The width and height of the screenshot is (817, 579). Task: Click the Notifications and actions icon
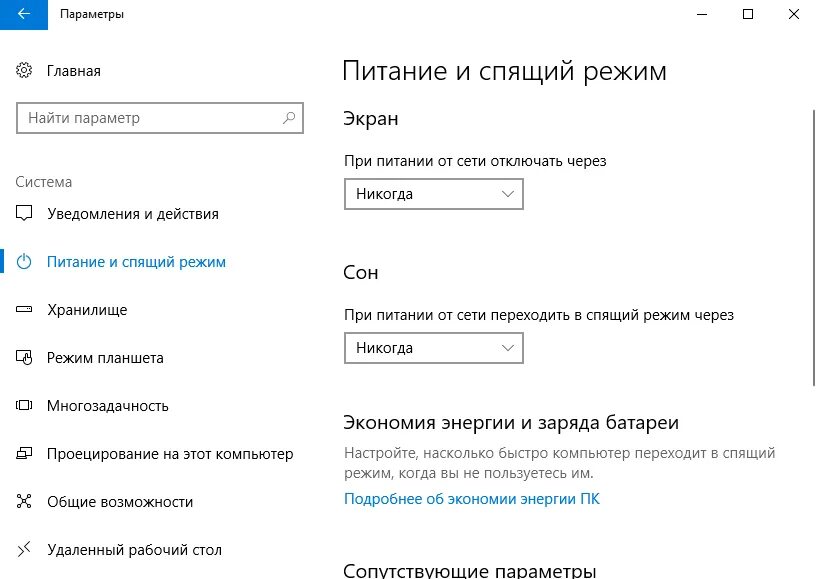25,214
